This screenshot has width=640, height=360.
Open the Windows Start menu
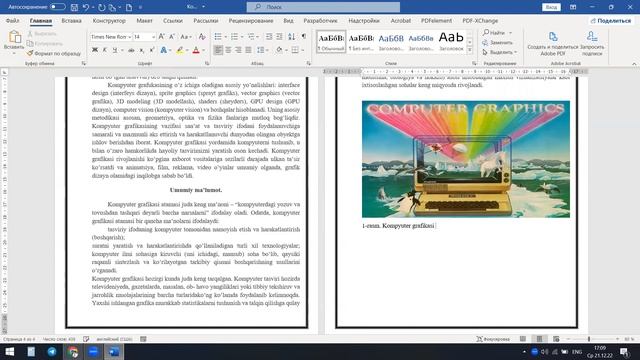9,351
